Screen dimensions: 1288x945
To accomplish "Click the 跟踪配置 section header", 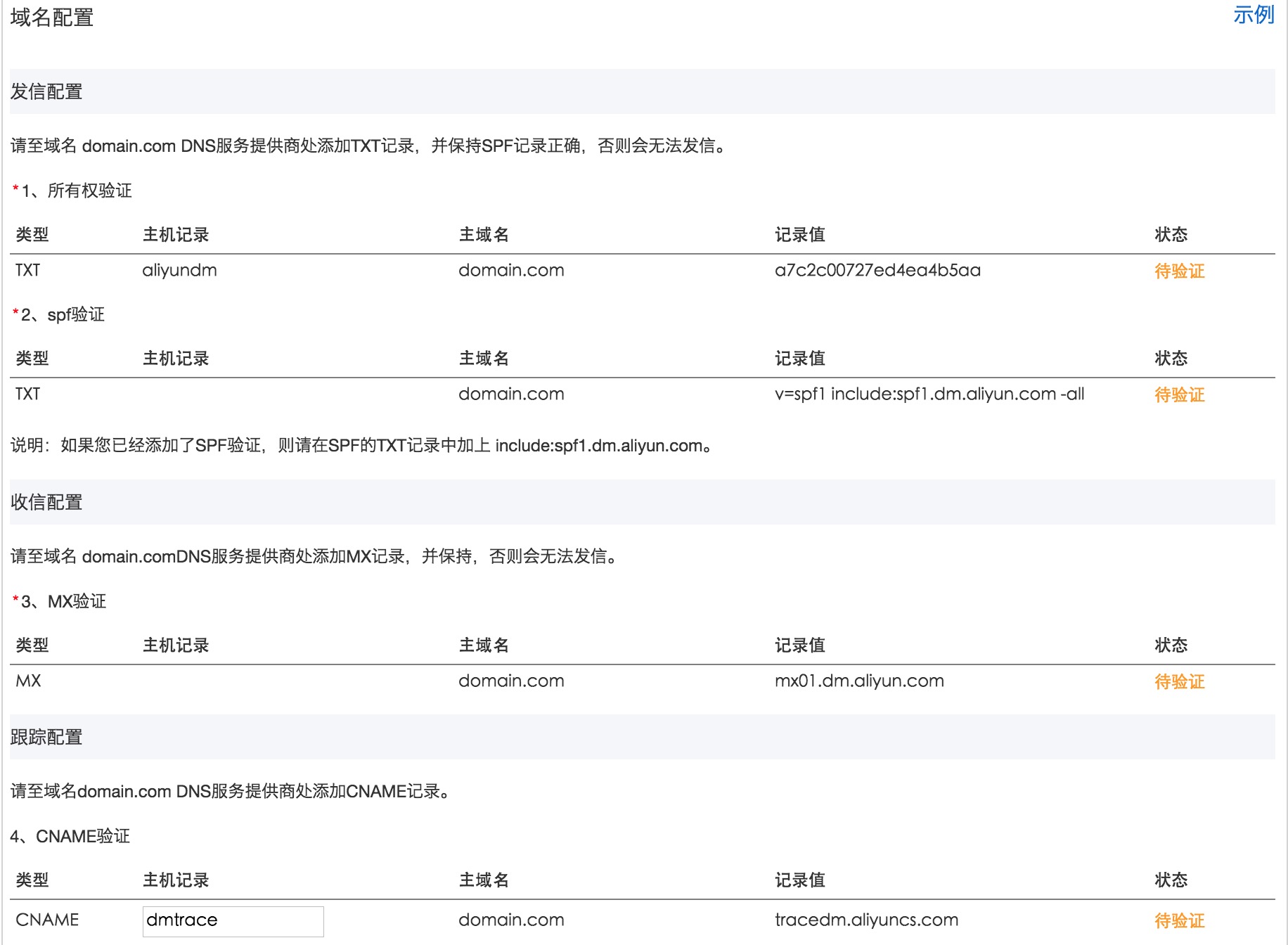I will tap(45, 738).
